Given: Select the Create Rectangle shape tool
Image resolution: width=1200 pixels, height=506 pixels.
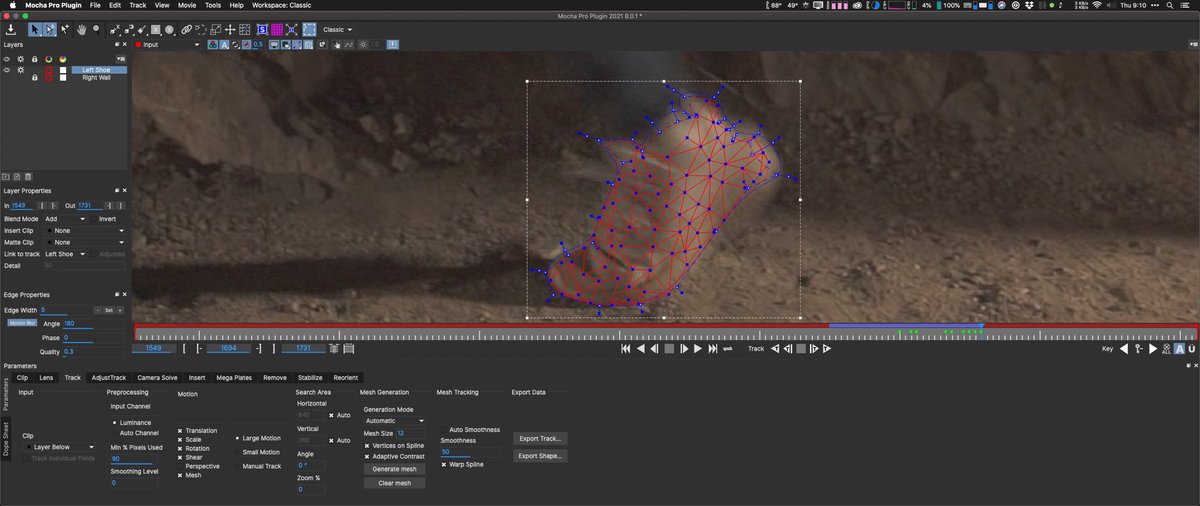Looking at the screenshot, I should [x=155, y=29].
